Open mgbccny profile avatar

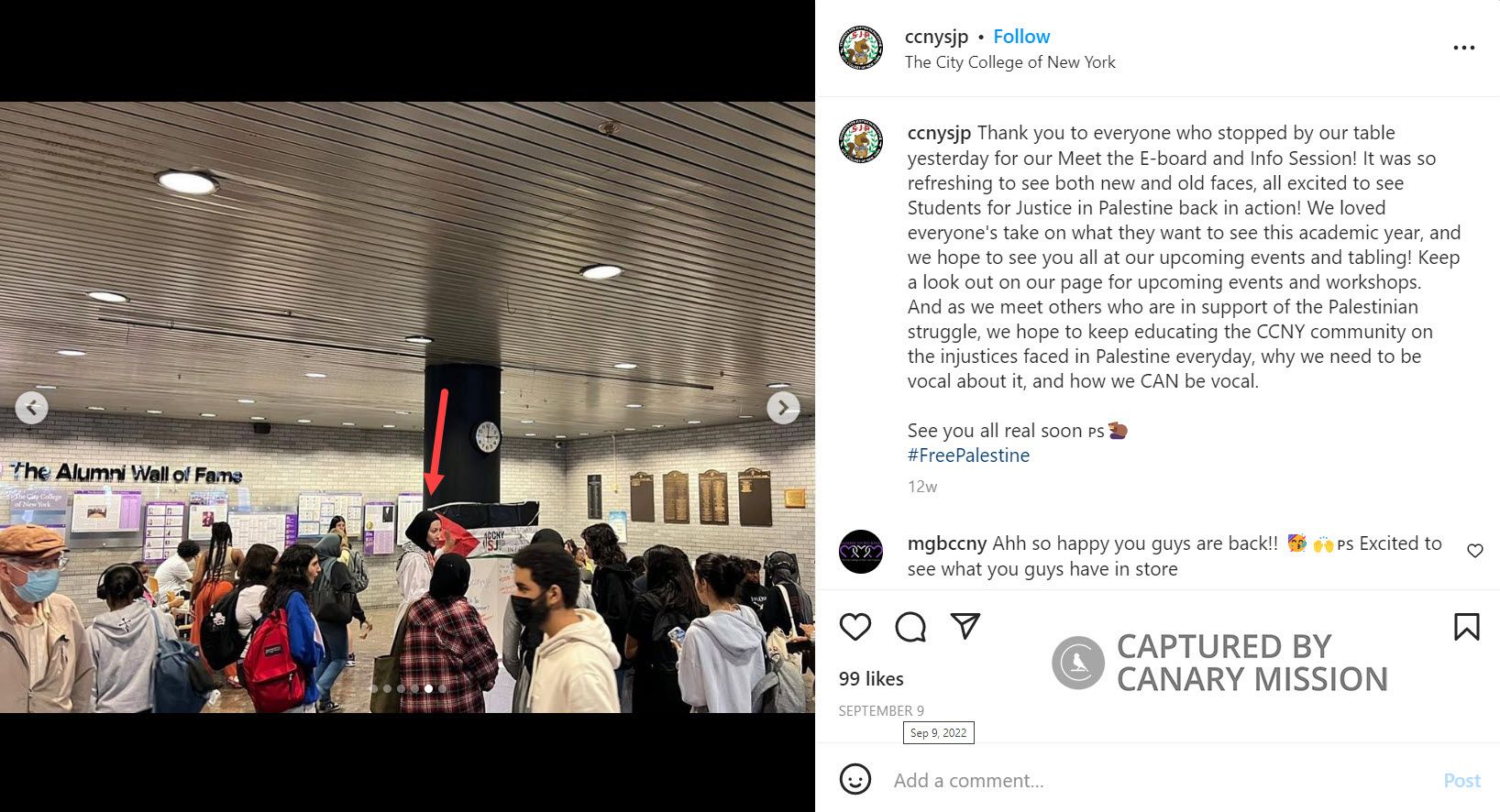point(861,552)
